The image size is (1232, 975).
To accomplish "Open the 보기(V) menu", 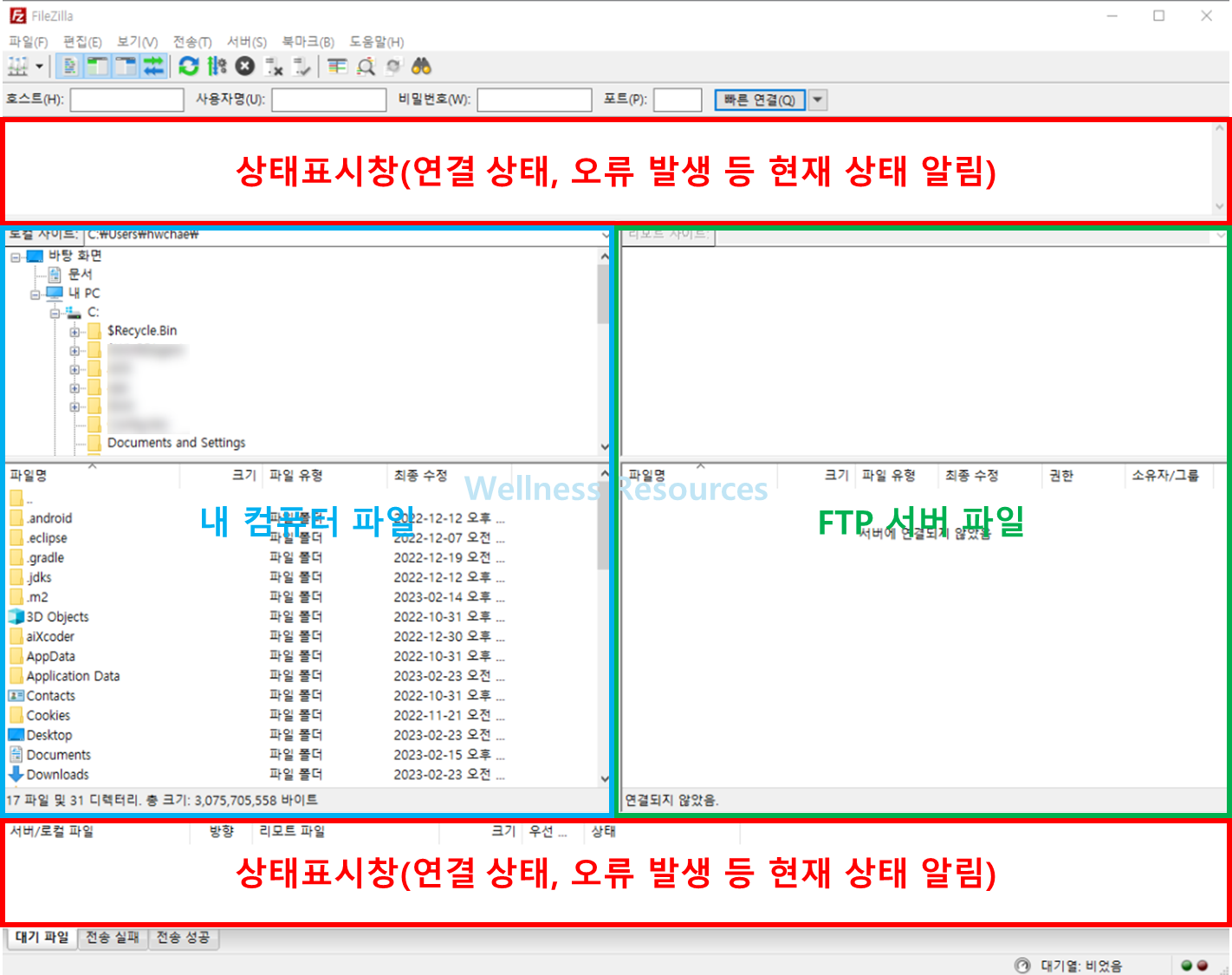I will pos(137,42).
